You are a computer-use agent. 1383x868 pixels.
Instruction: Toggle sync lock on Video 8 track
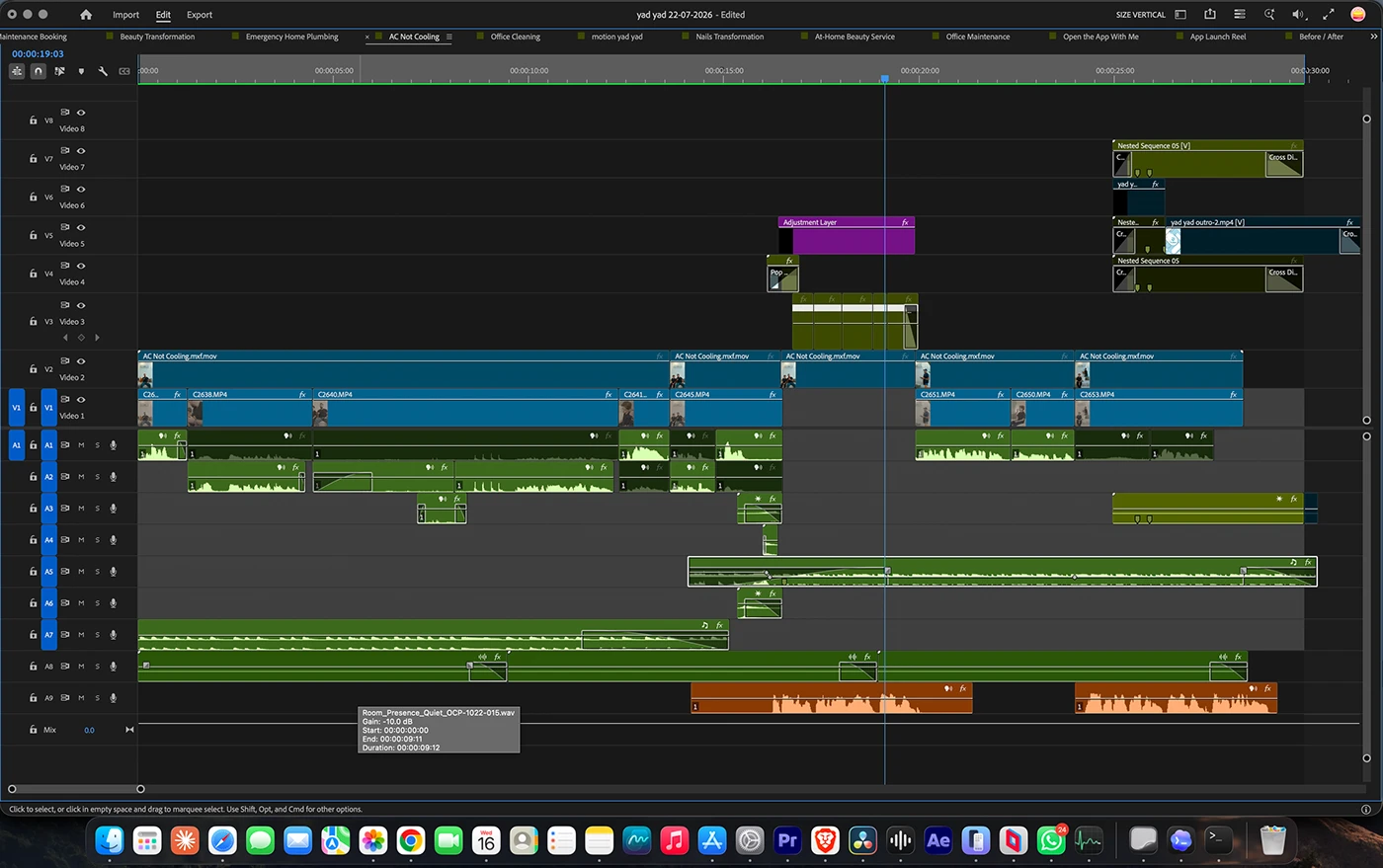[x=66, y=113]
